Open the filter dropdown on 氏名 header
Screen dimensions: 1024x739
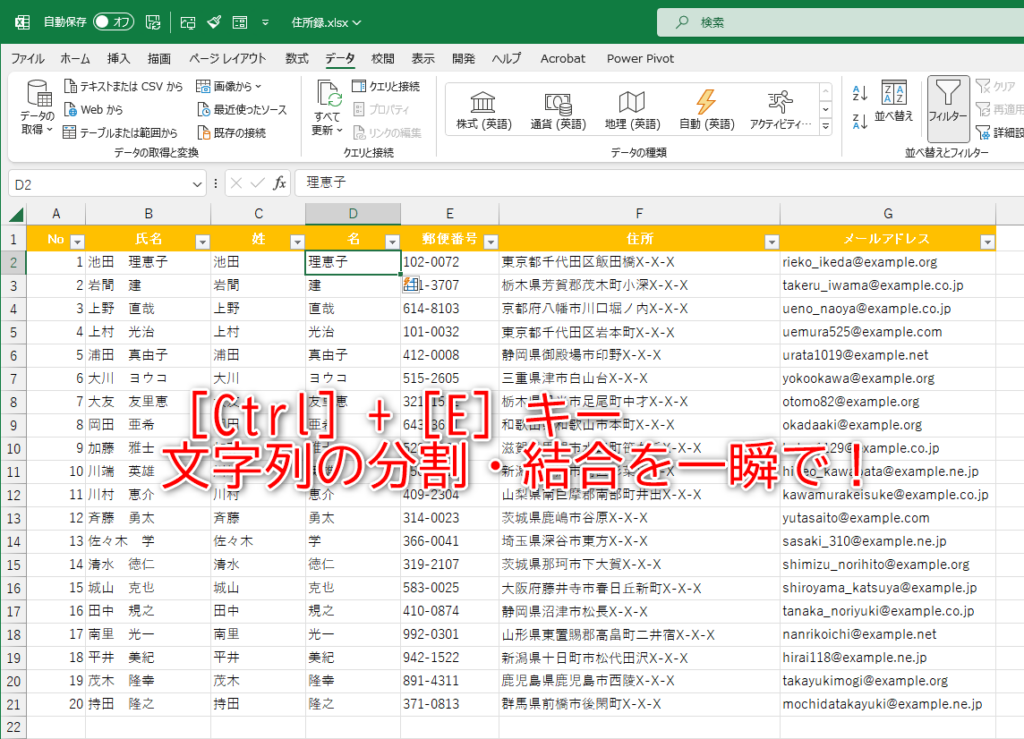point(201,241)
